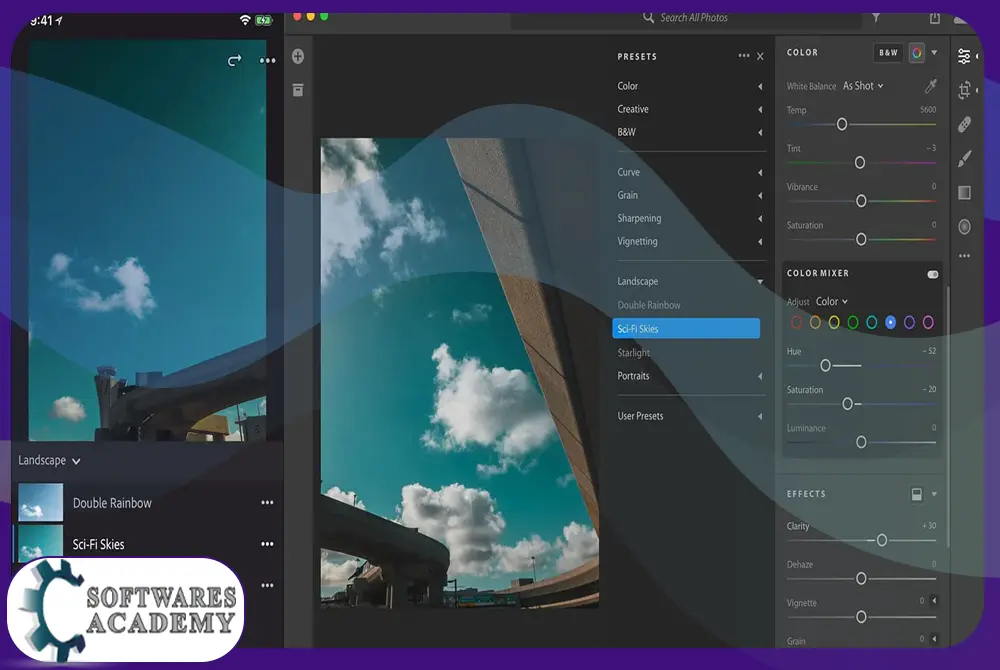Click the Hue slider handle

(x=825, y=366)
